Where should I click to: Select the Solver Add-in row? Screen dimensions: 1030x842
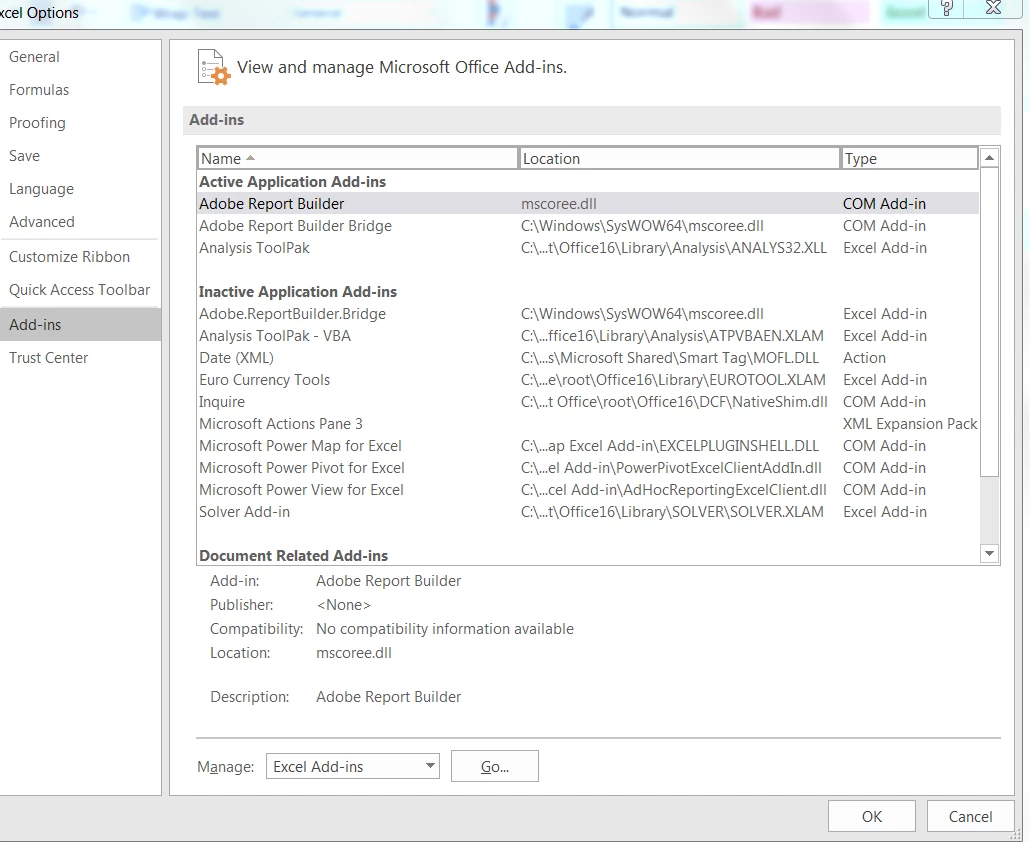tap(588, 512)
